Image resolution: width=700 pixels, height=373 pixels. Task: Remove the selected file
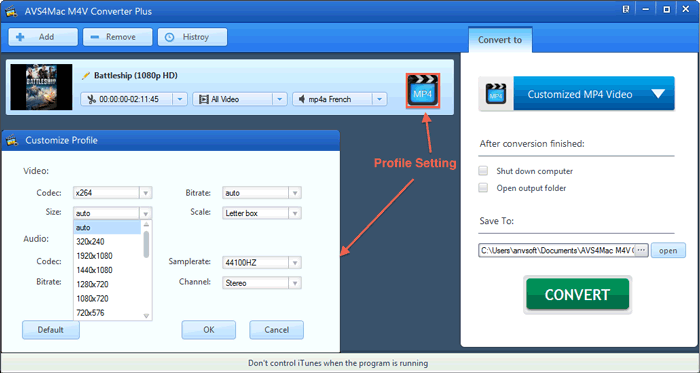click(117, 37)
